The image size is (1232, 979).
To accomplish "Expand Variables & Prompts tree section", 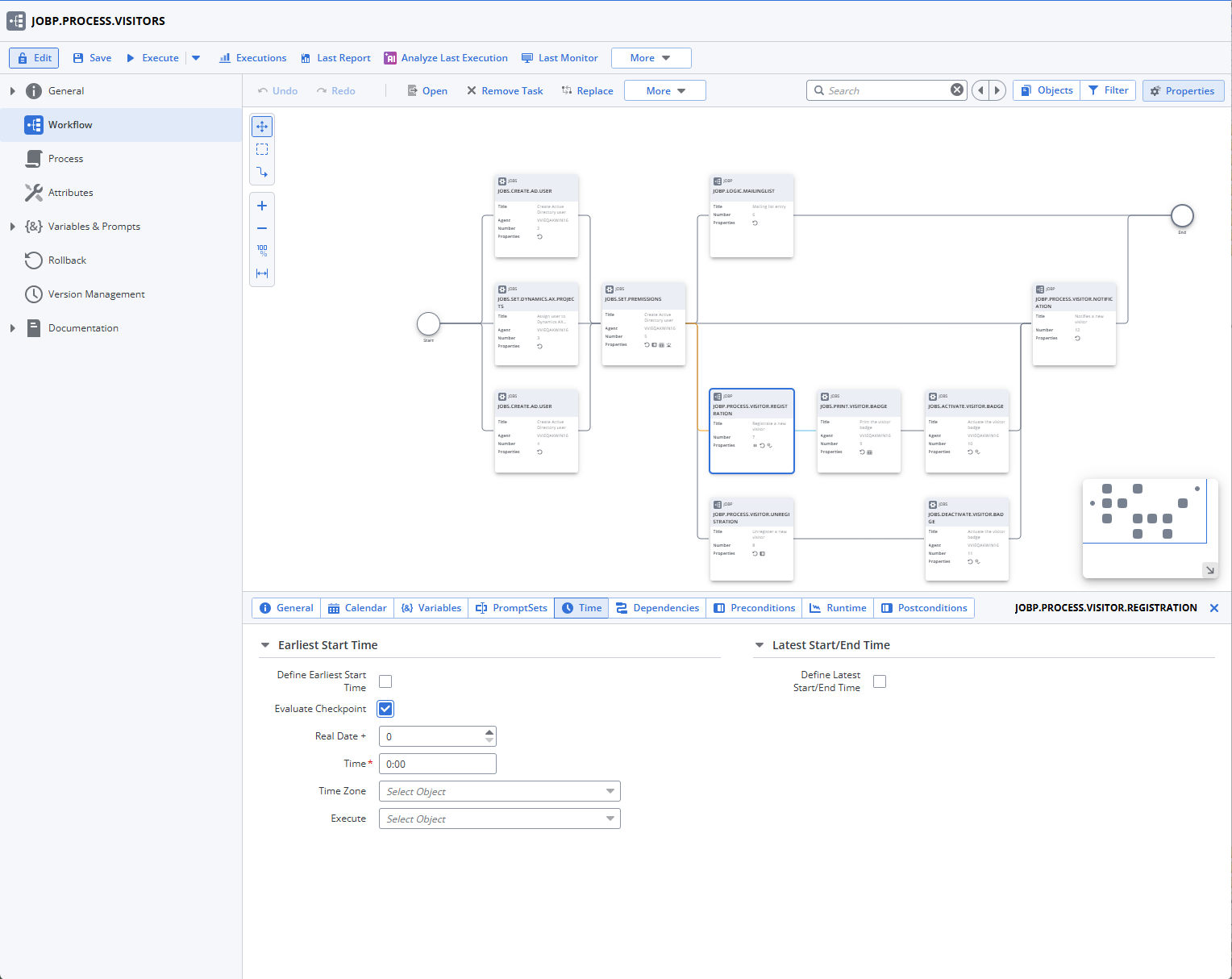I will [12, 227].
